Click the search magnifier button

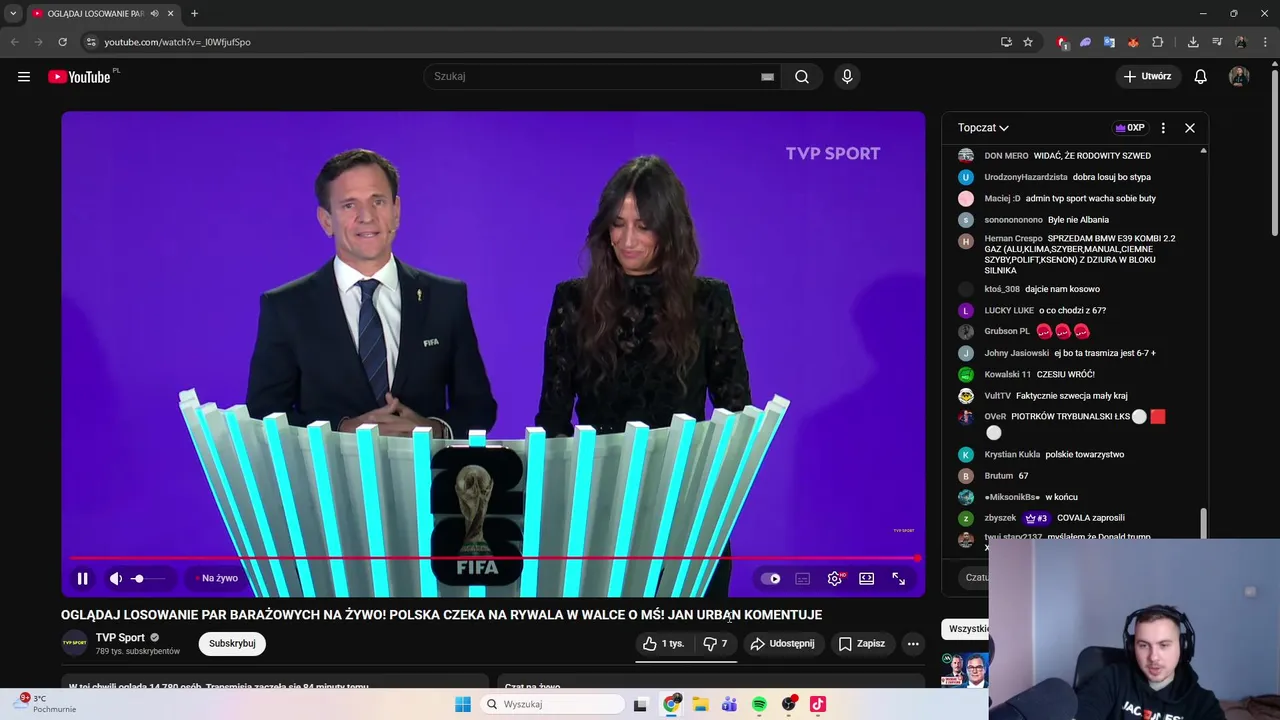[x=802, y=77]
